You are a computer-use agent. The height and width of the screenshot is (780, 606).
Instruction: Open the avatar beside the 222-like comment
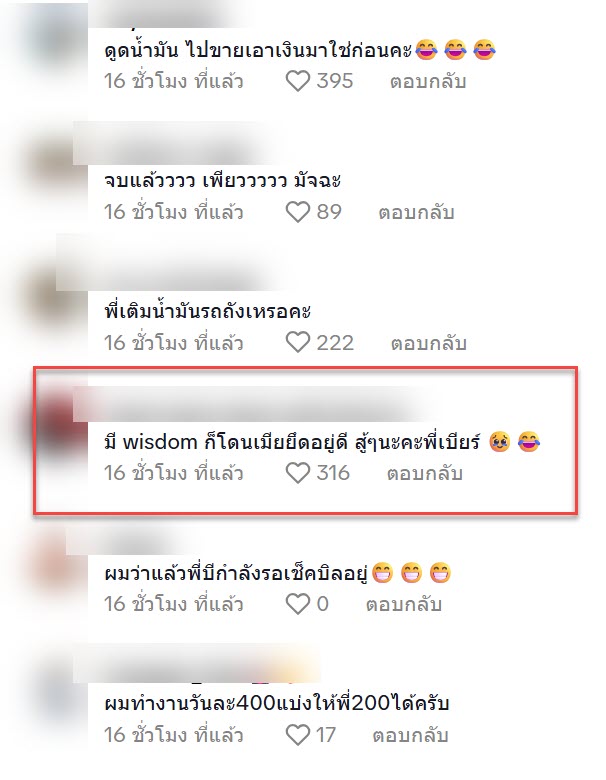55,298
